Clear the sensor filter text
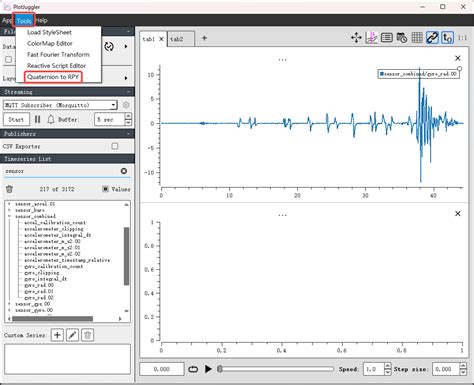The width and height of the screenshot is (474, 385). coord(124,171)
